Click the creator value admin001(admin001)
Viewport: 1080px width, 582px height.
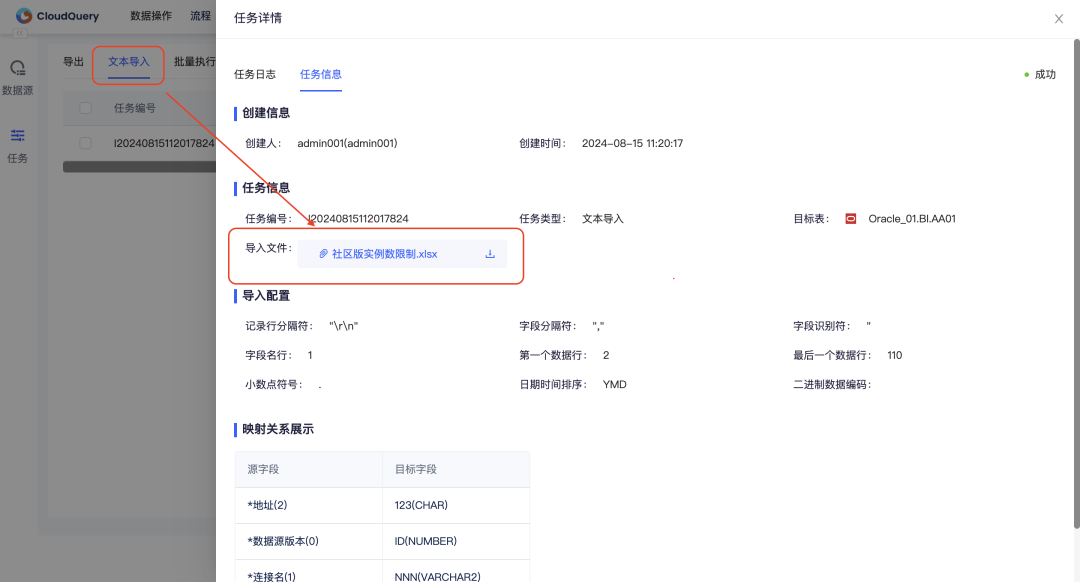pyautogui.click(x=347, y=143)
